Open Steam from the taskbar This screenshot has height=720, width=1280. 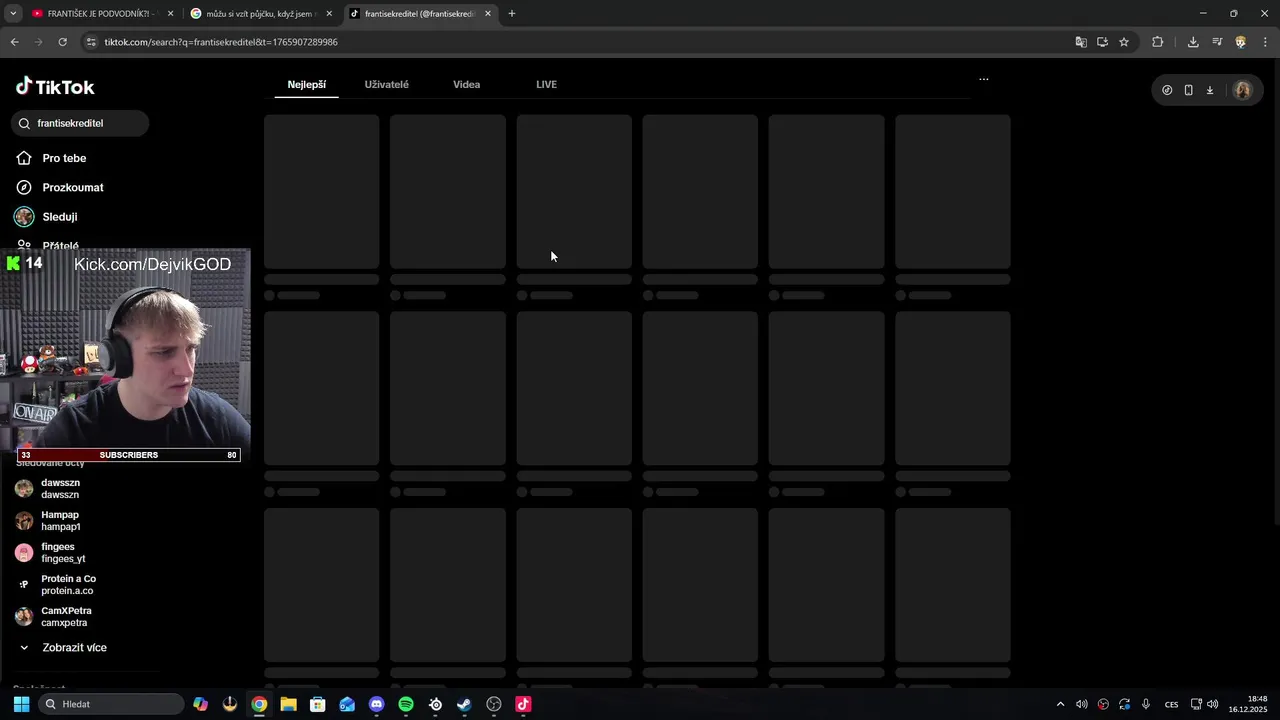[x=464, y=704]
